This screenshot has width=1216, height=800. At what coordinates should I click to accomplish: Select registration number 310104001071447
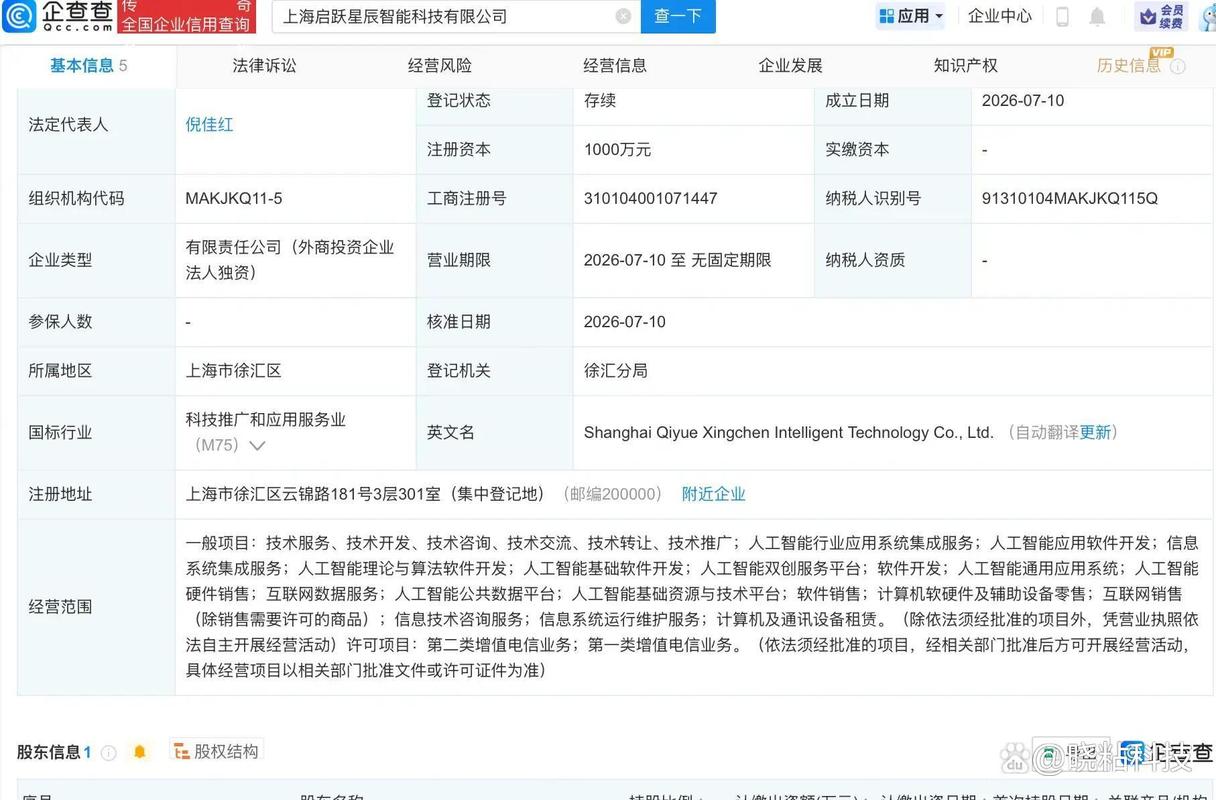[x=650, y=199]
